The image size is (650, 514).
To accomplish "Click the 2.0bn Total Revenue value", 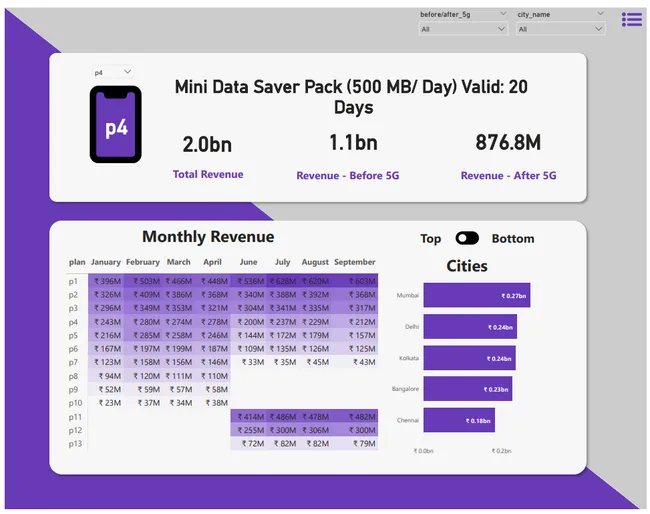I will pos(207,145).
